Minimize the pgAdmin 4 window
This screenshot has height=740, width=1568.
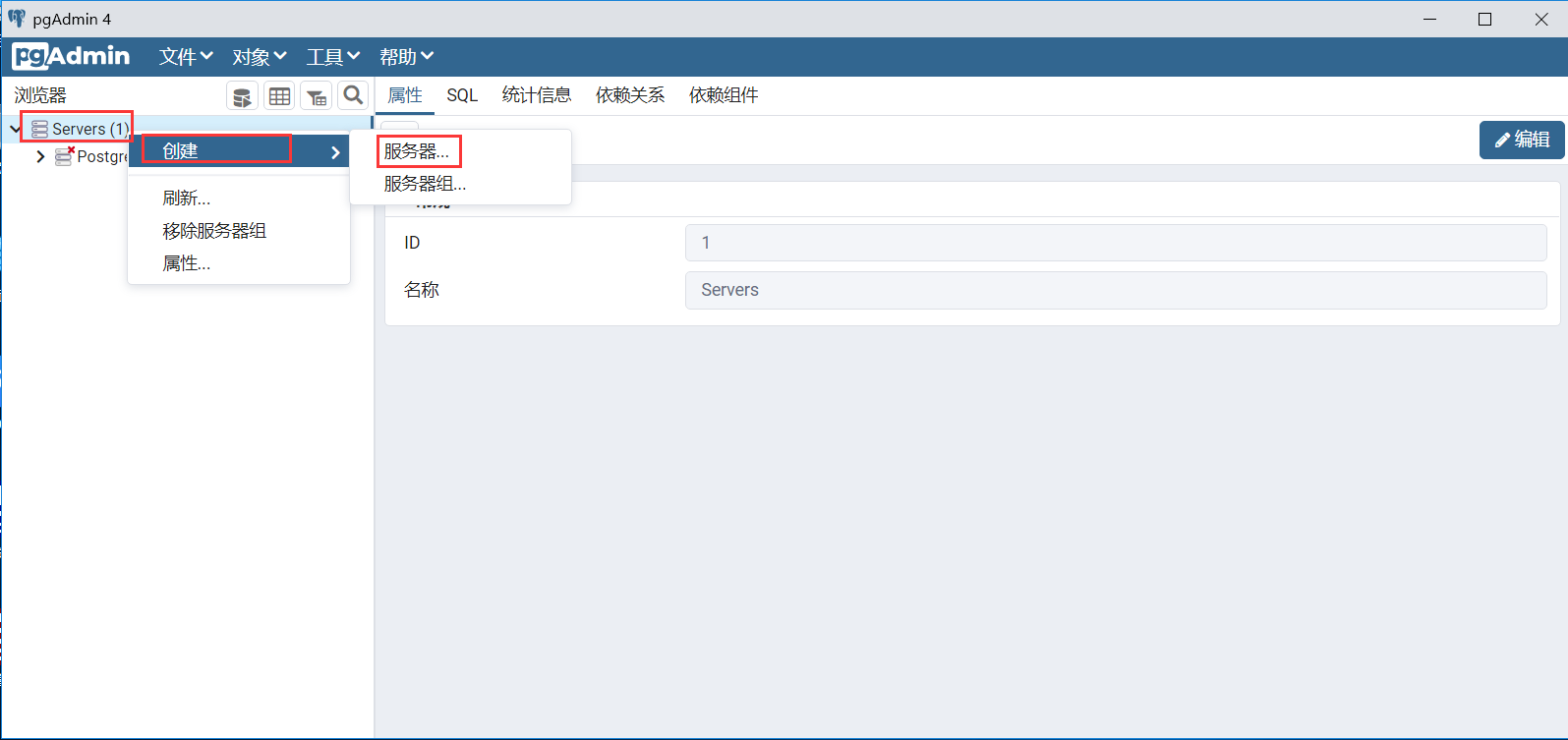coord(1430,19)
